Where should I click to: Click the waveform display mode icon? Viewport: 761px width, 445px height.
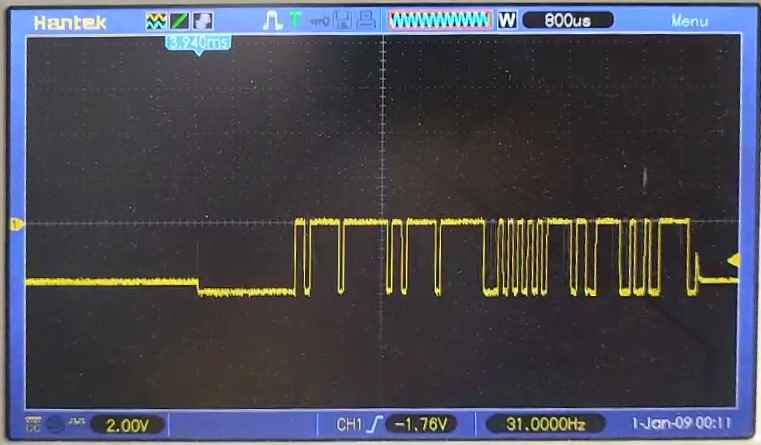tap(155, 20)
